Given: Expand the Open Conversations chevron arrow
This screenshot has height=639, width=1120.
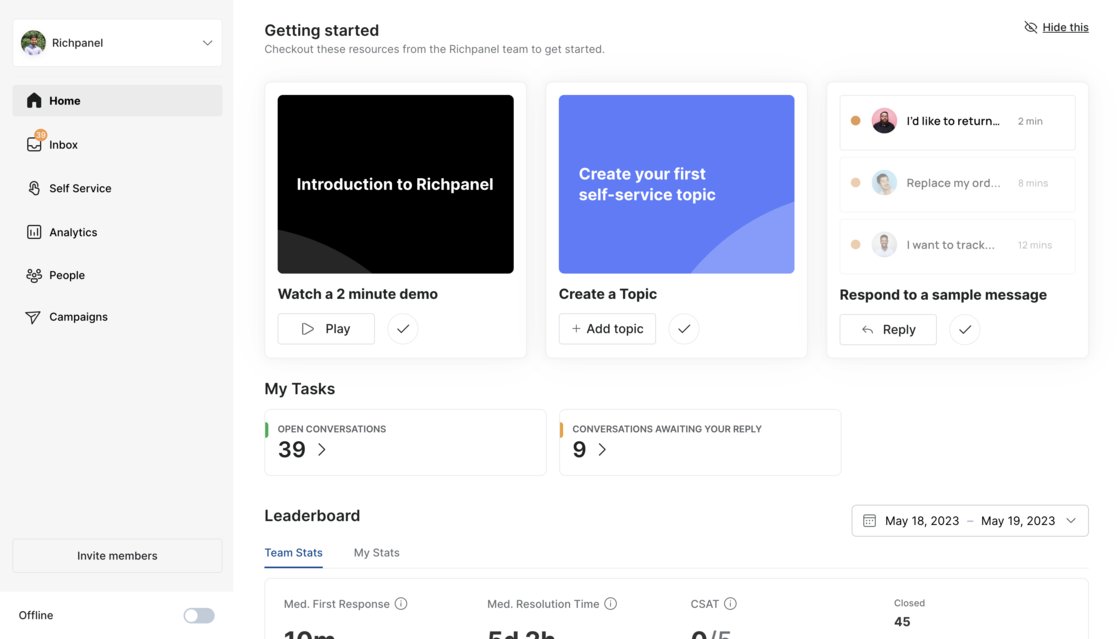Looking at the screenshot, I should click(322, 450).
